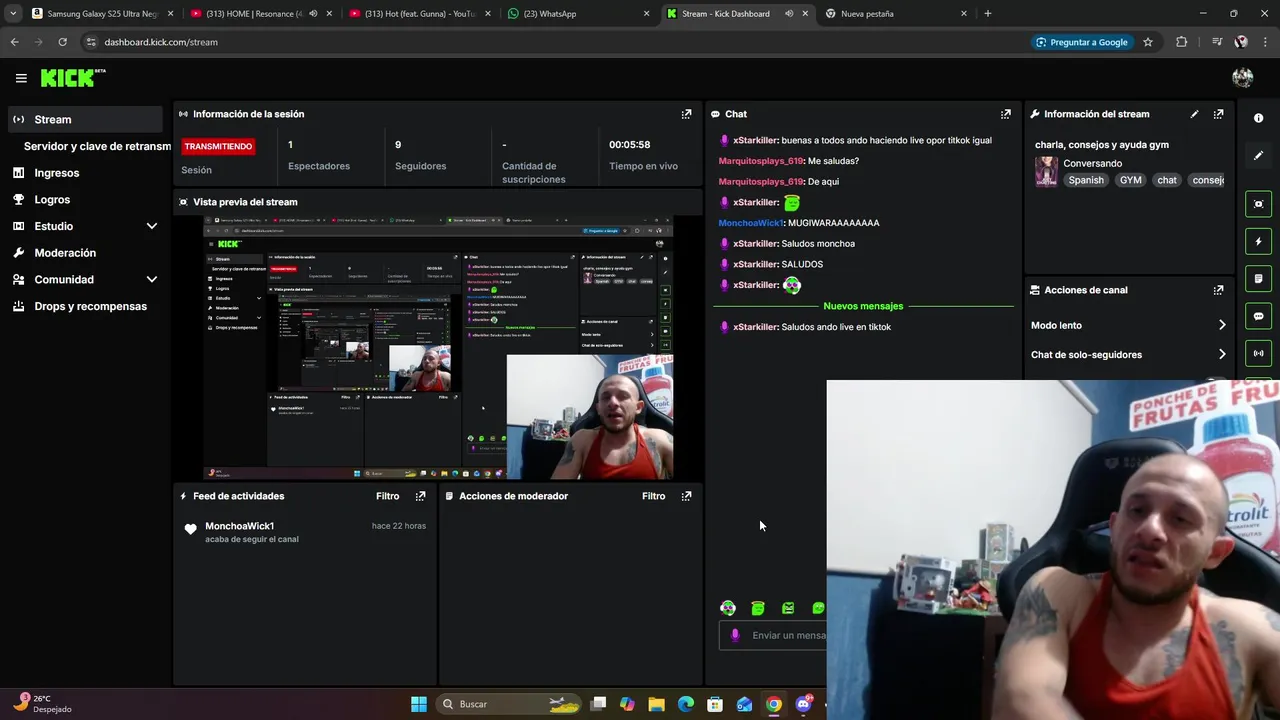Switch to the Nueva pestaña tab
Image resolution: width=1280 pixels, height=720 pixels.
coord(895,14)
